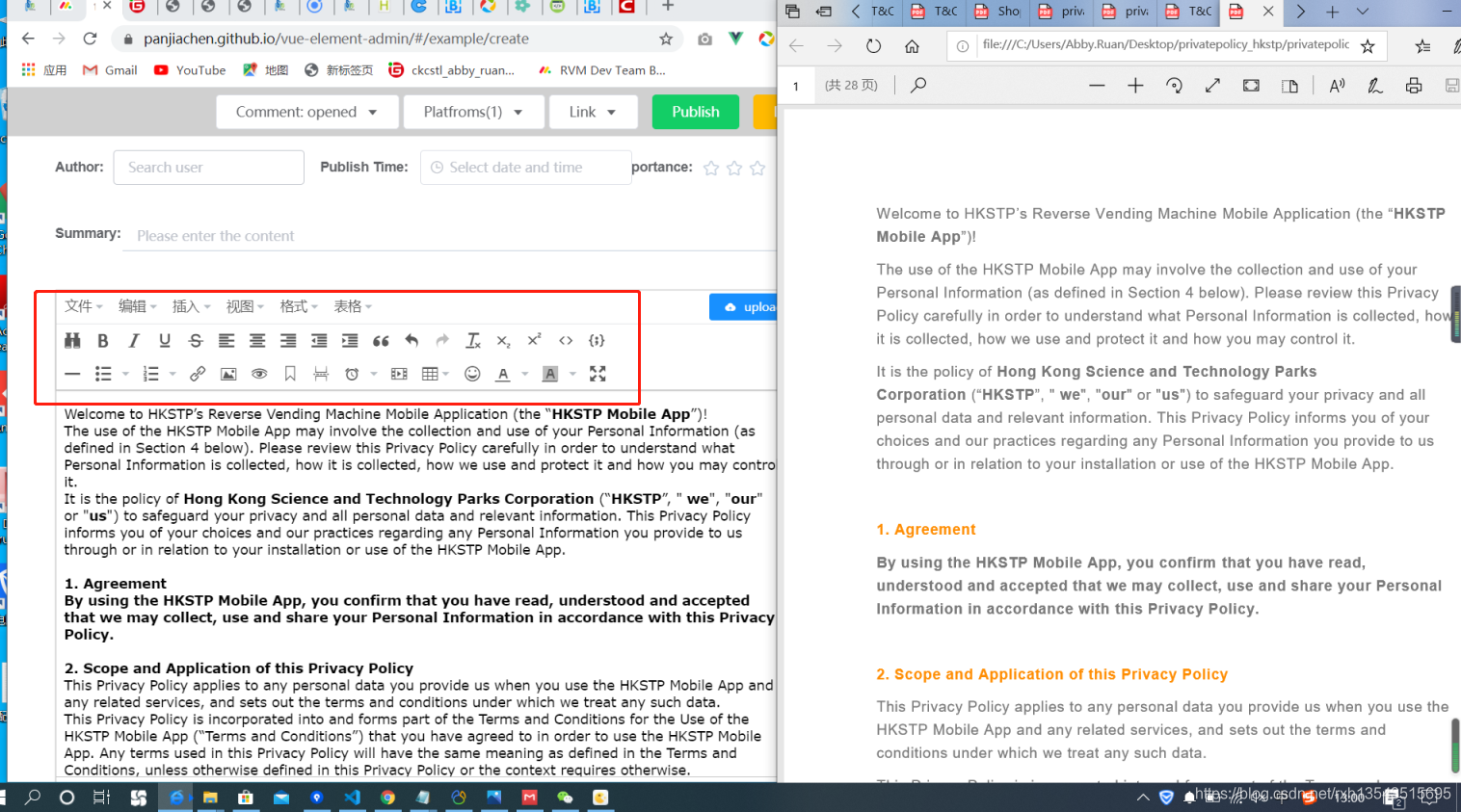Align text right in the editor
This screenshot has width=1461, height=812.
(x=288, y=340)
